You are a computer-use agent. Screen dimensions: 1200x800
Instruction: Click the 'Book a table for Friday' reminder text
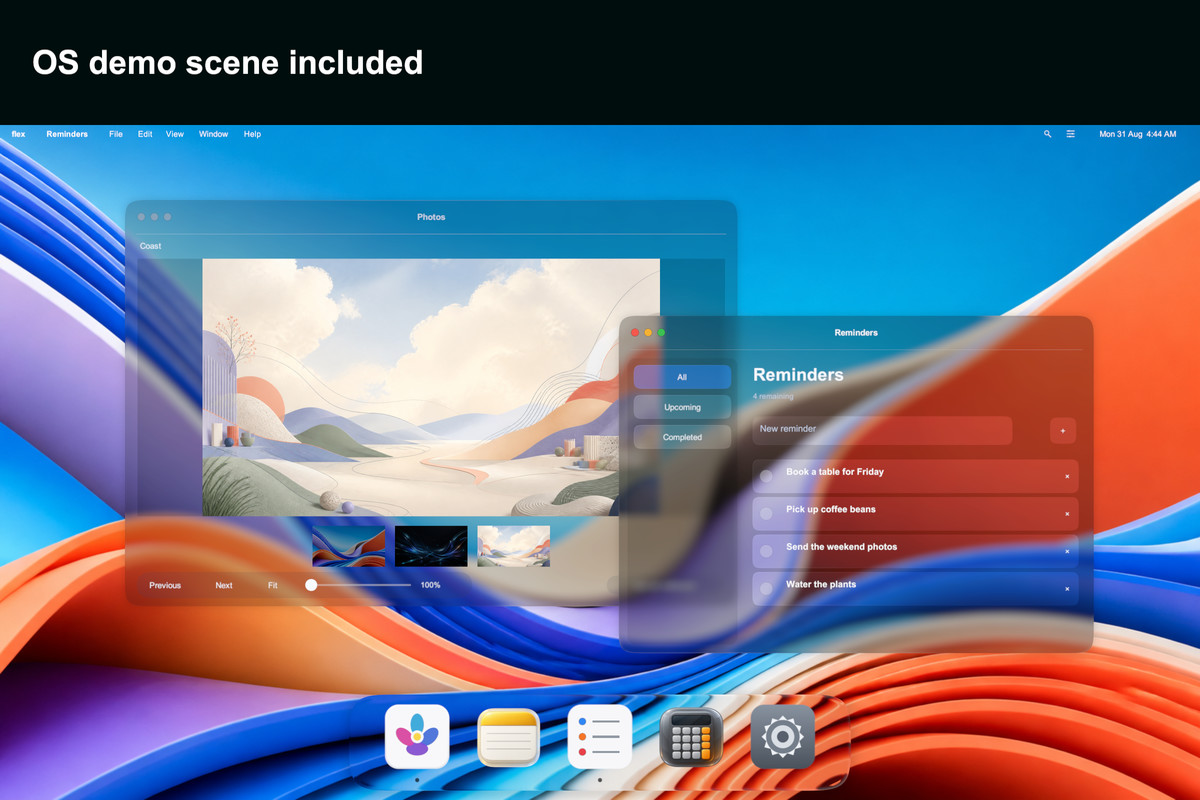[x=835, y=472]
